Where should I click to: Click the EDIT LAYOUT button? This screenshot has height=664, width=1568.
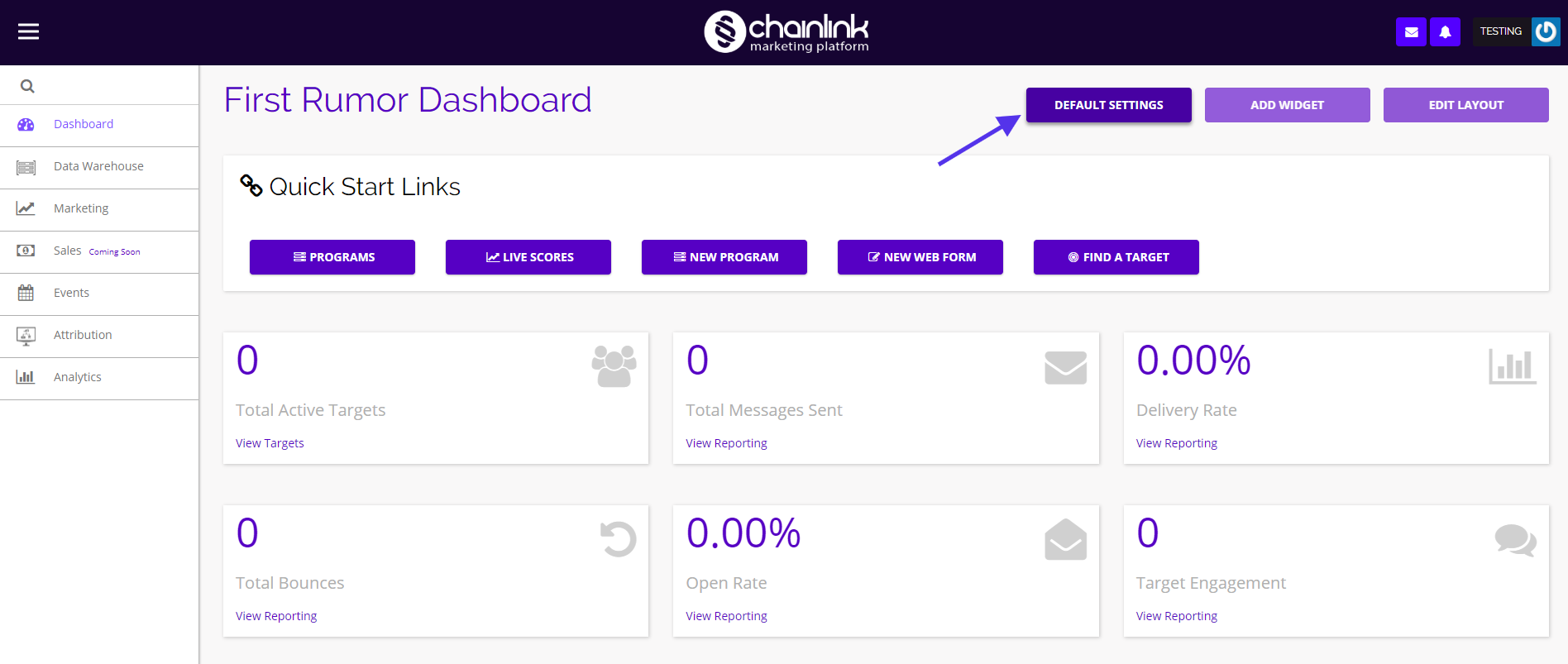coord(1465,105)
